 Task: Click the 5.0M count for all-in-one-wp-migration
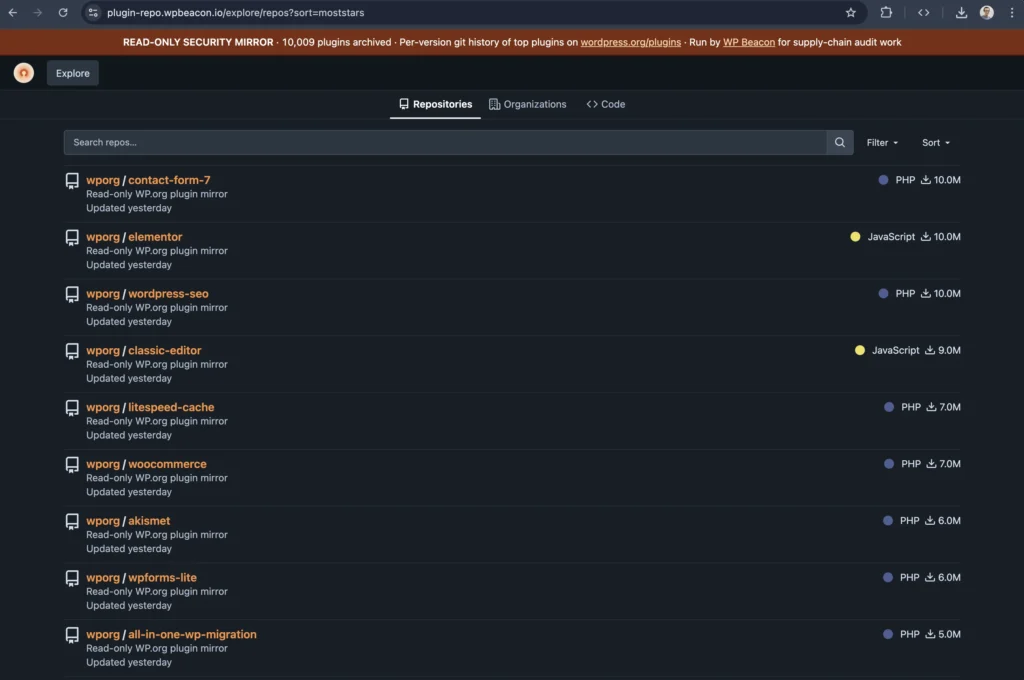(949, 634)
